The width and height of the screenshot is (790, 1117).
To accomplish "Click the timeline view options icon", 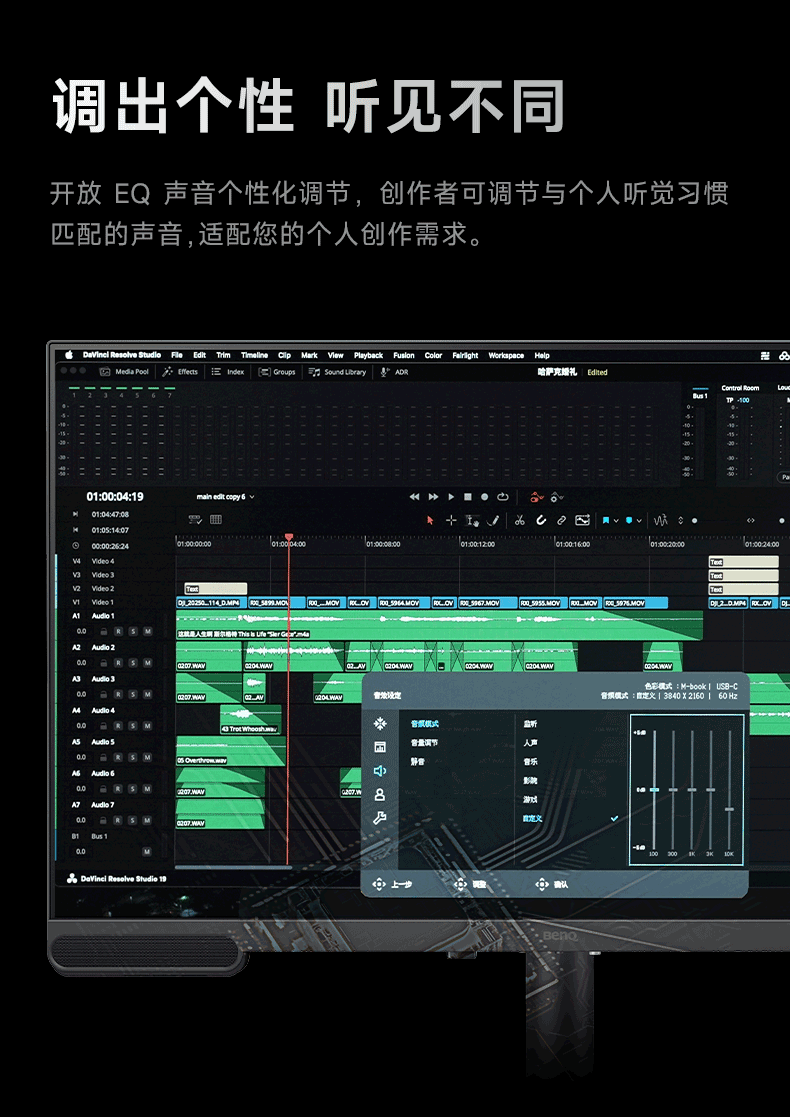I will (194, 520).
